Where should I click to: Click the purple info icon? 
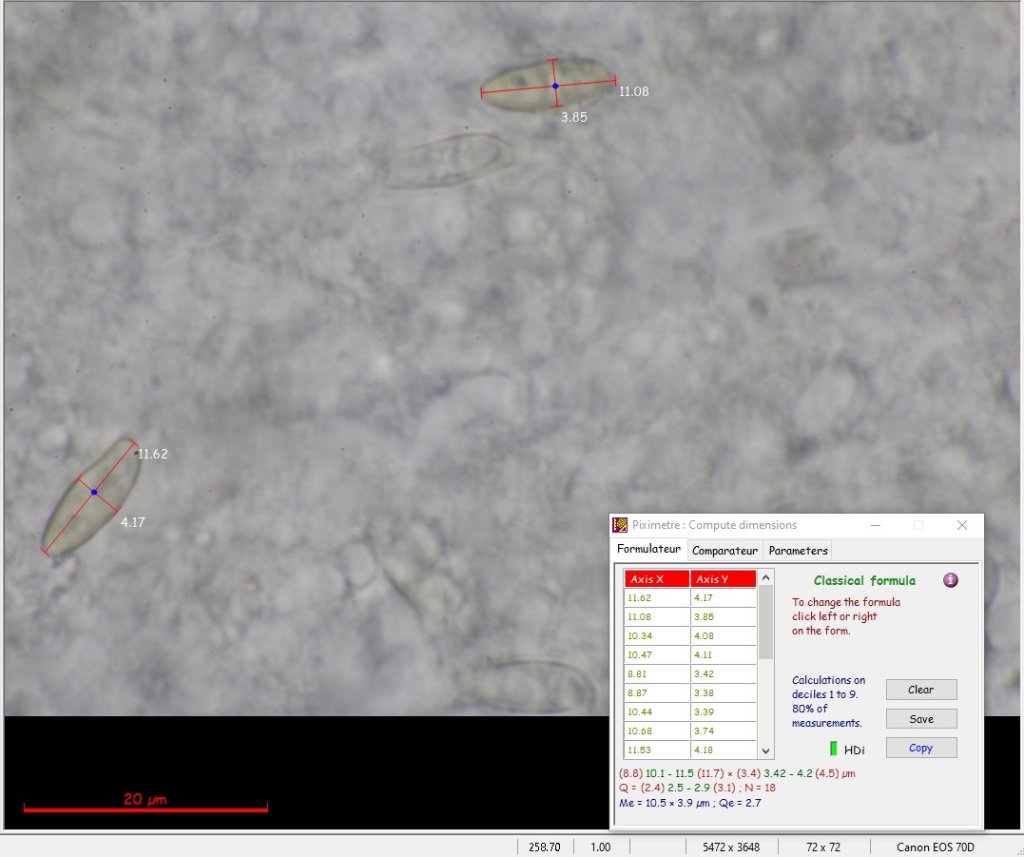[x=950, y=580]
